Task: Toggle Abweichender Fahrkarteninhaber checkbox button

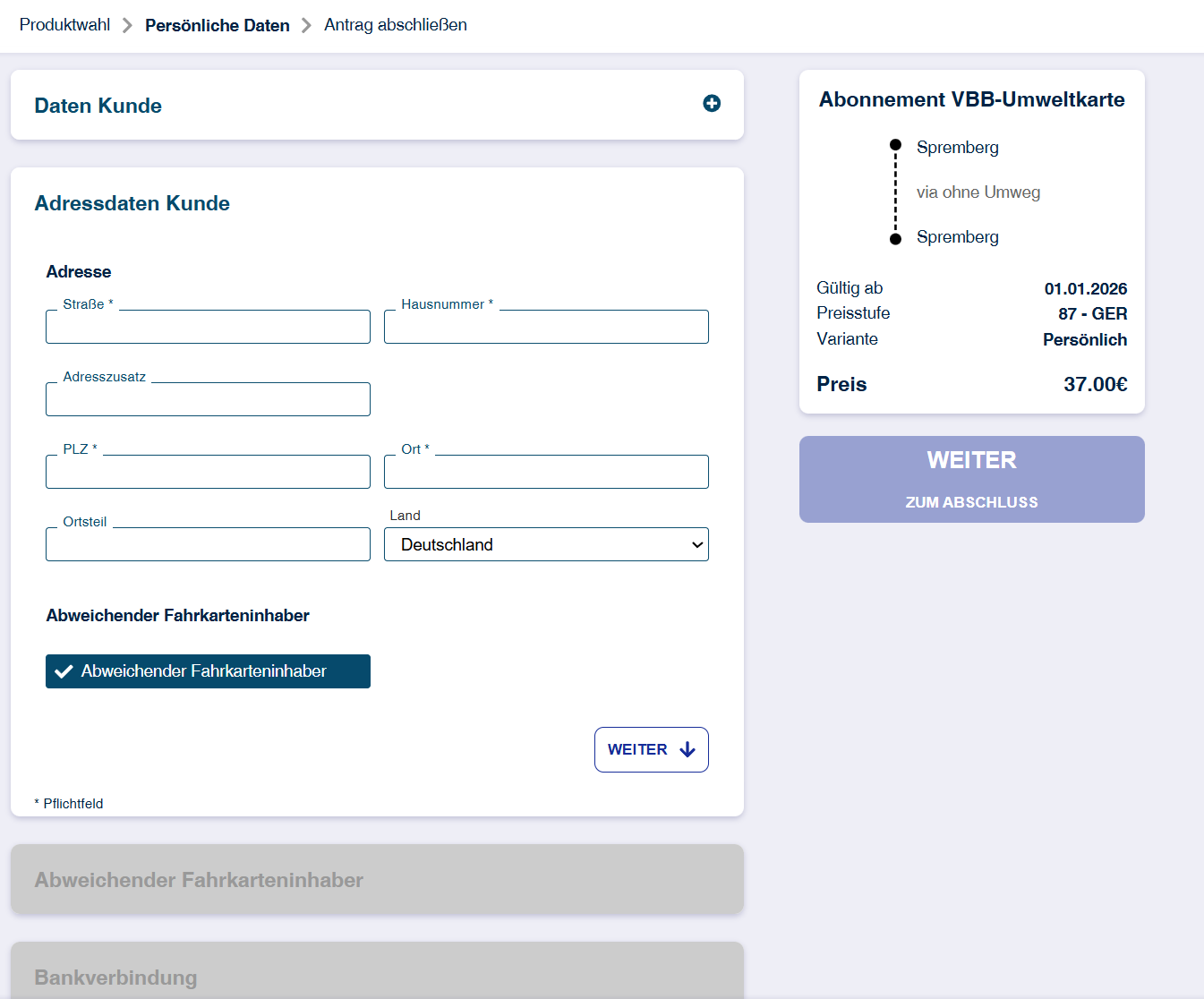Action: pos(208,671)
